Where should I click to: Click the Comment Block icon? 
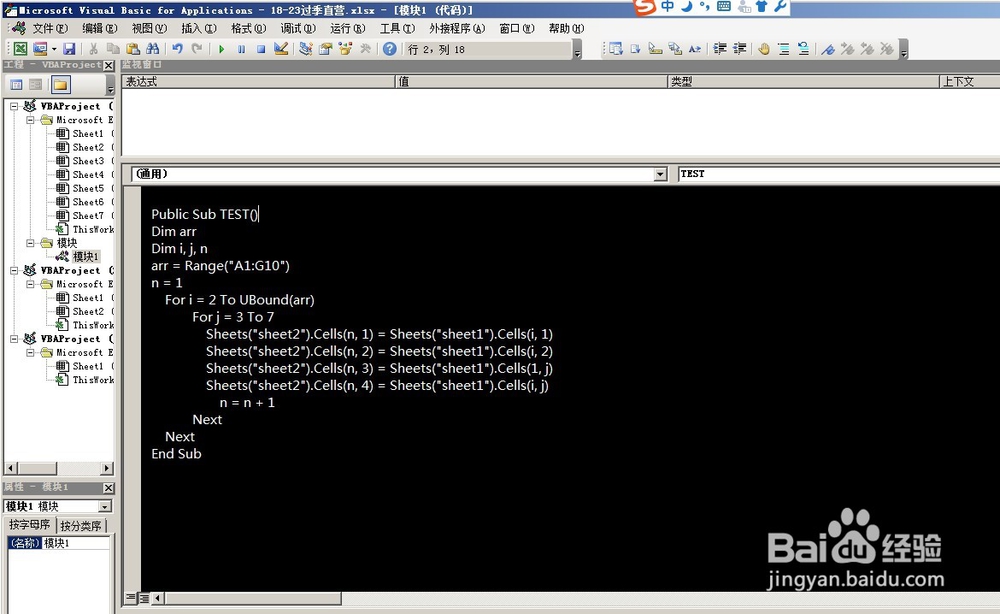(x=783, y=49)
